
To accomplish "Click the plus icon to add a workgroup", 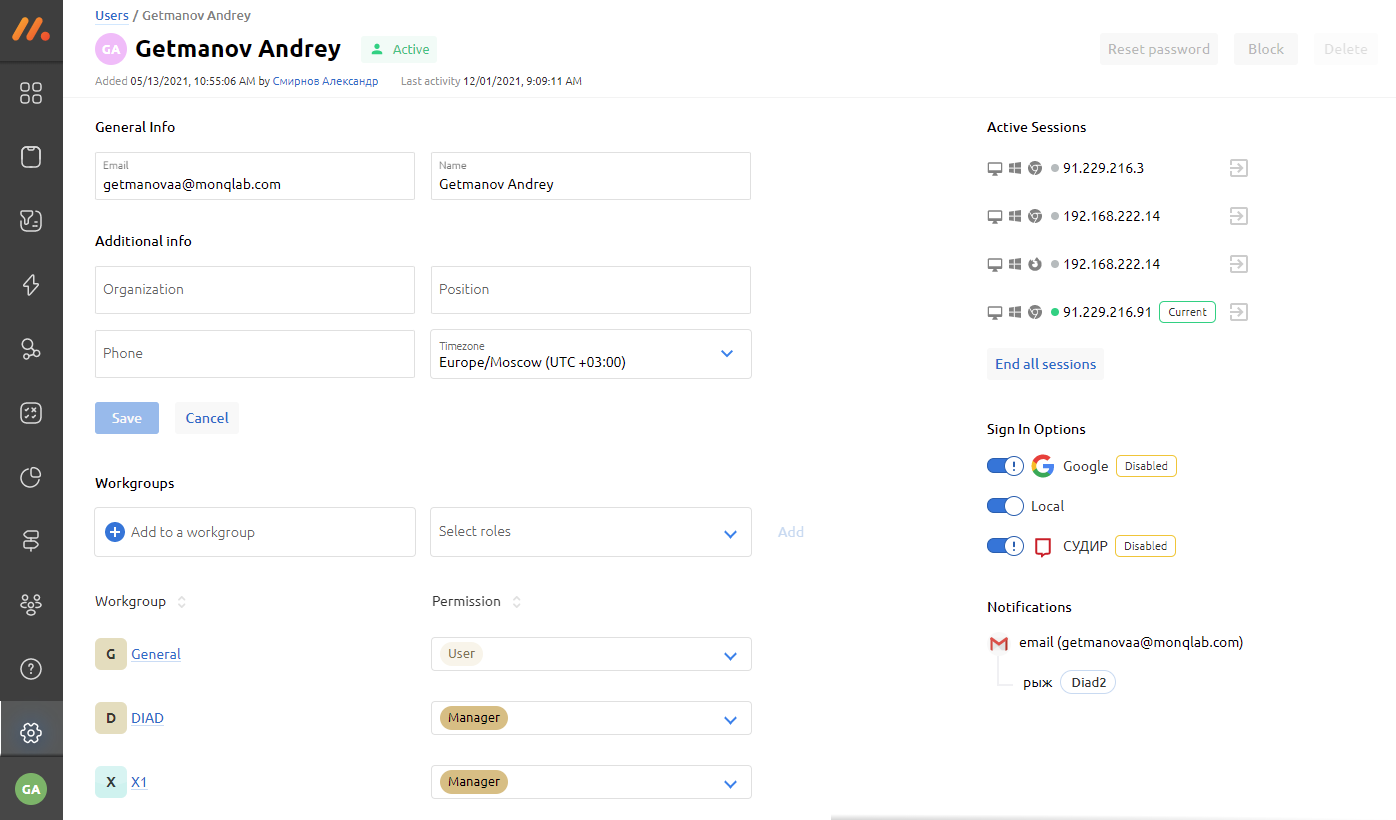I will click(x=115, y=532).
